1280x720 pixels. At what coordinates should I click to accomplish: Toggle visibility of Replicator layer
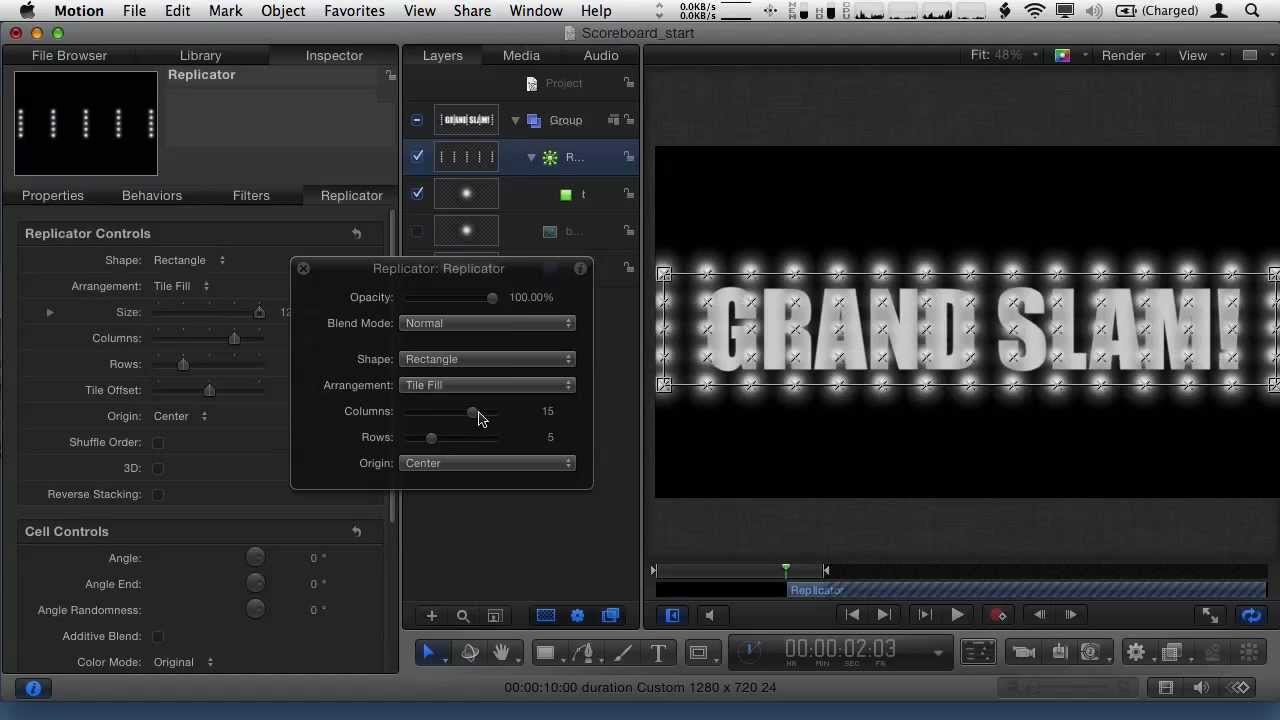417,156
